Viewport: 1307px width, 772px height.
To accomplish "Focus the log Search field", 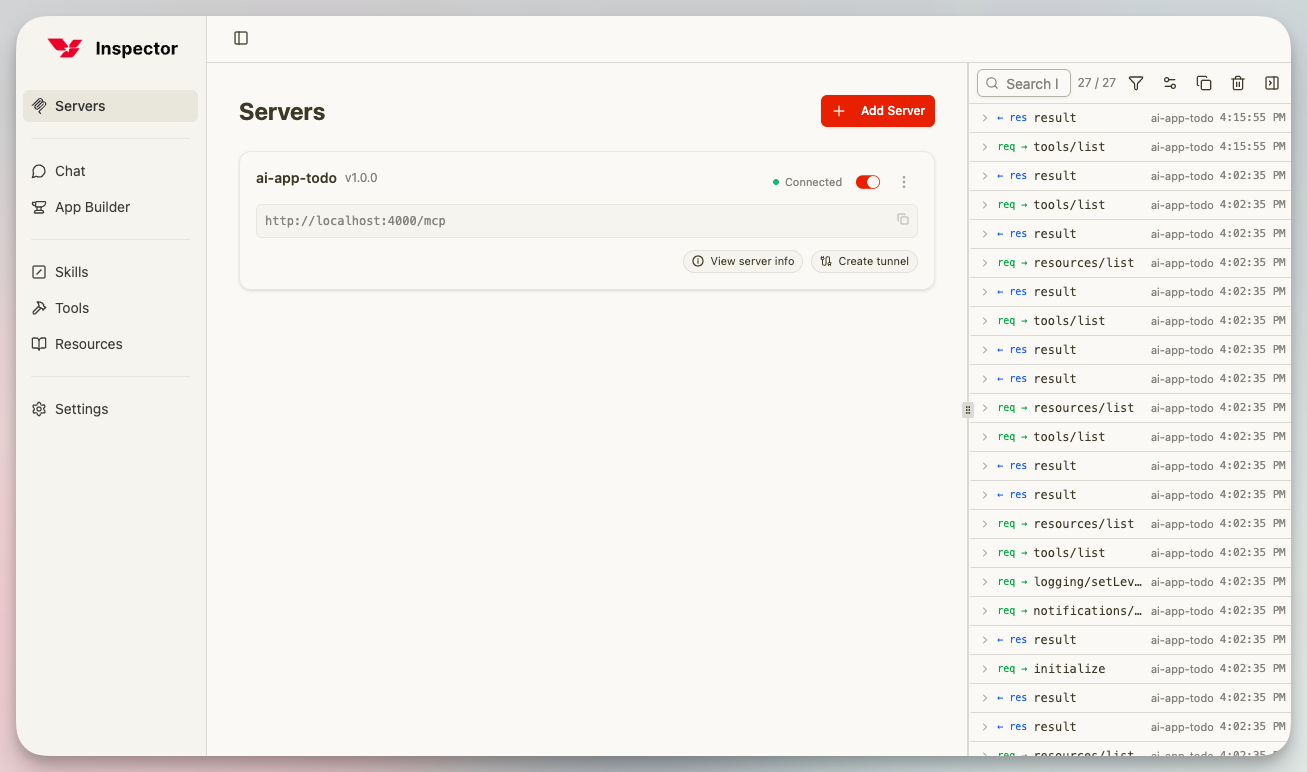I will [x=1024, y=83].
